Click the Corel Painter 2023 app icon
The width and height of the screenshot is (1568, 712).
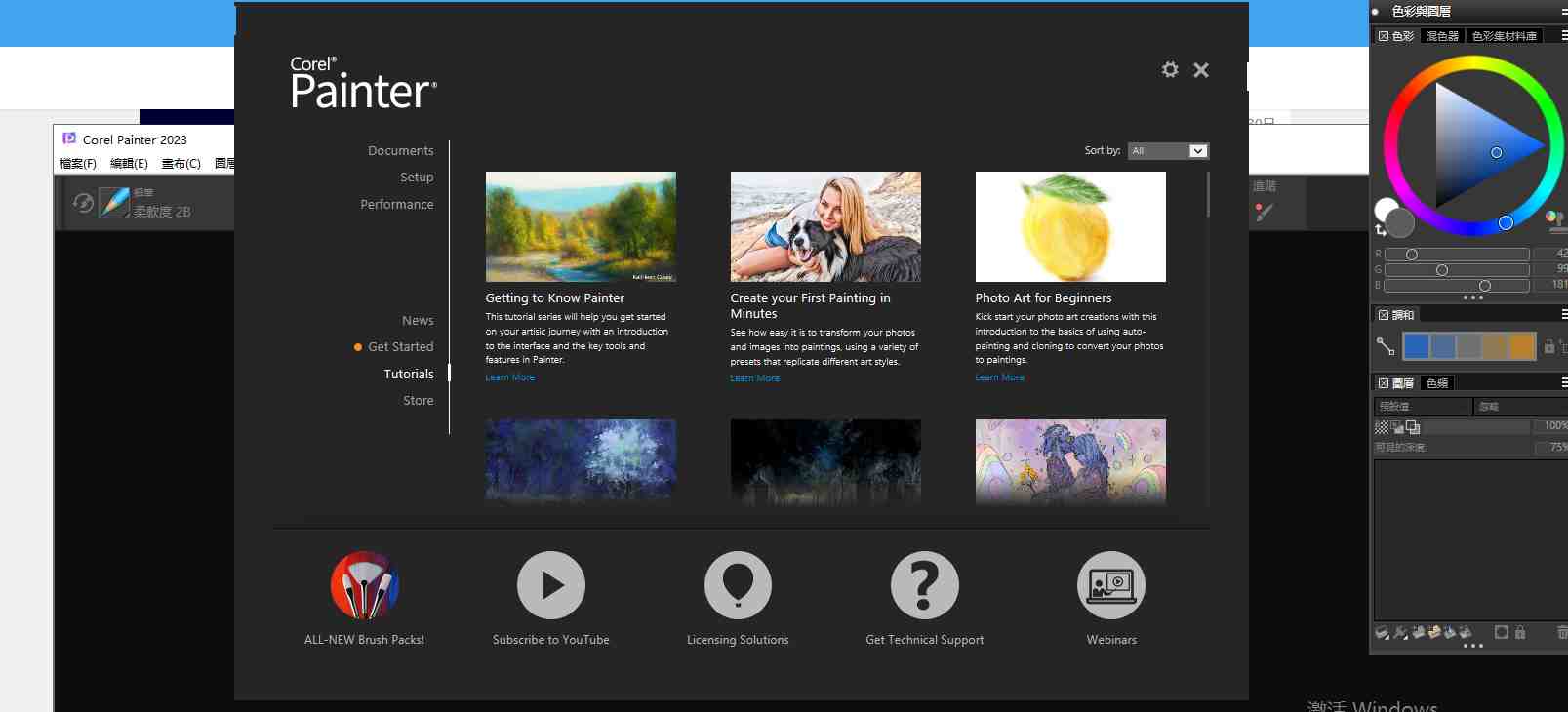pyautogui.click(x=69, y=138)
